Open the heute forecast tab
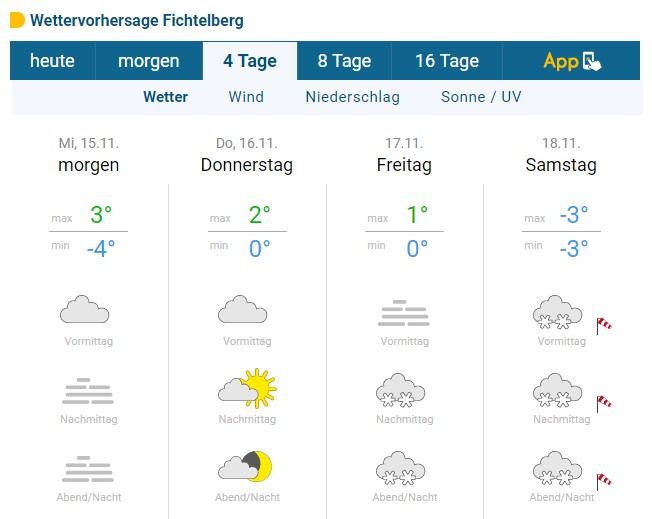The width and height of the screenshot is (652, 519). (x=52, y=61)
